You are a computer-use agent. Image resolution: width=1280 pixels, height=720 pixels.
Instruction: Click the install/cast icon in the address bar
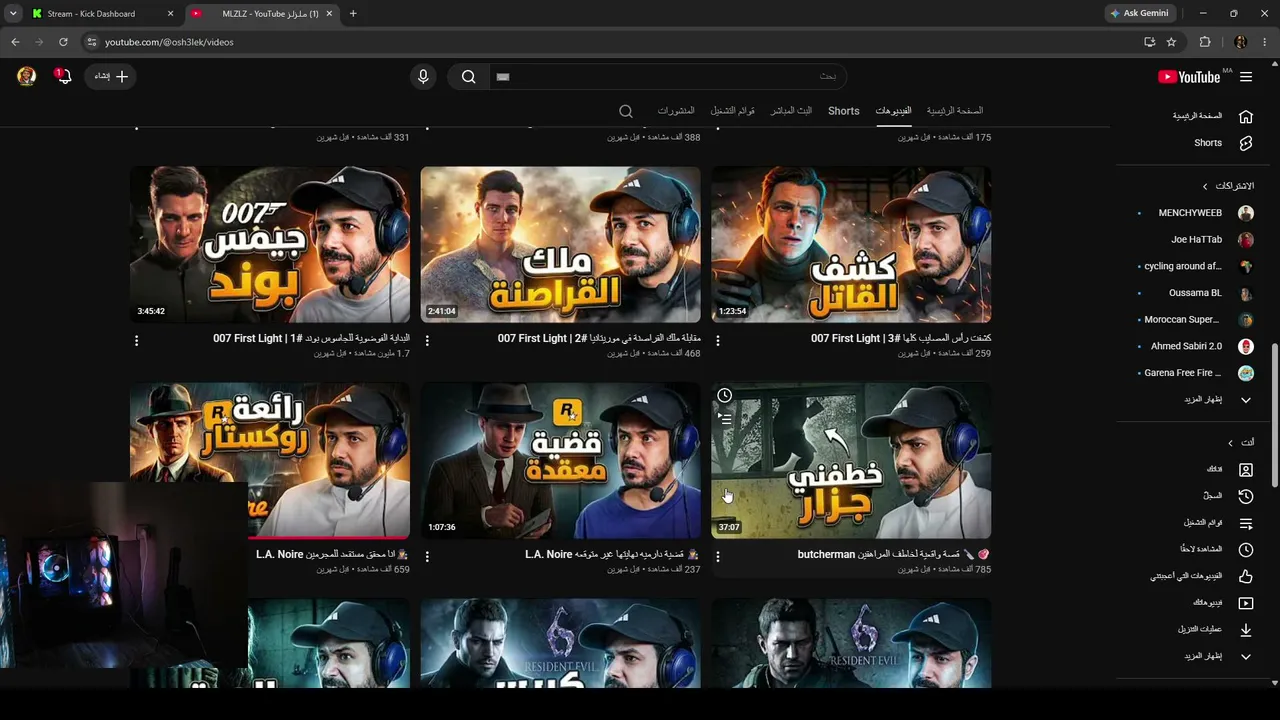point(1149,42)
